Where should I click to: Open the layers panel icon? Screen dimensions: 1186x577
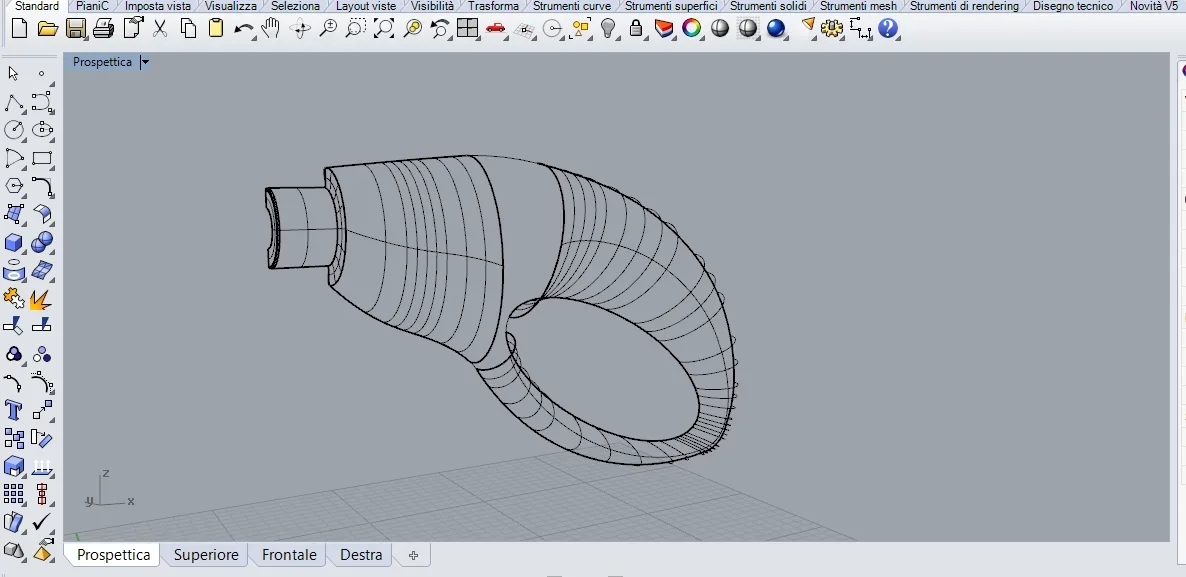click(x=663, y=29)
